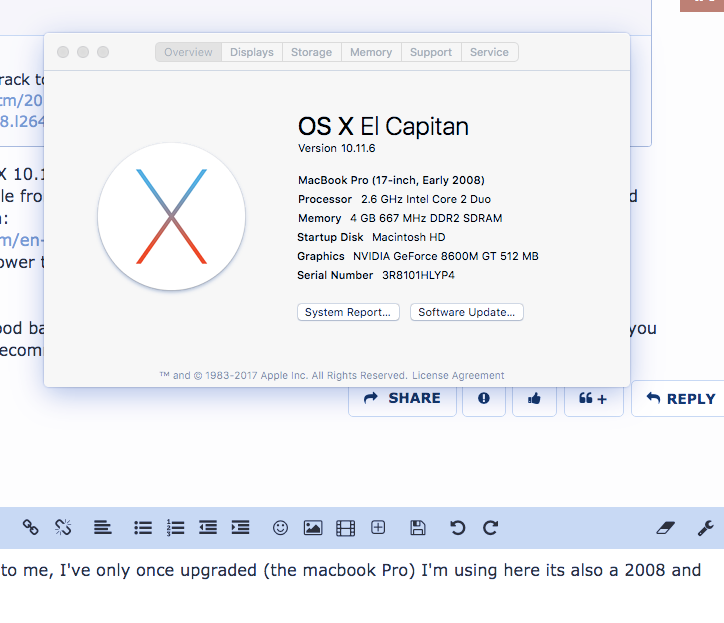The image size is (724, 623).
Task: Click the MacBook Pro model text
Action: coord(391,180)
